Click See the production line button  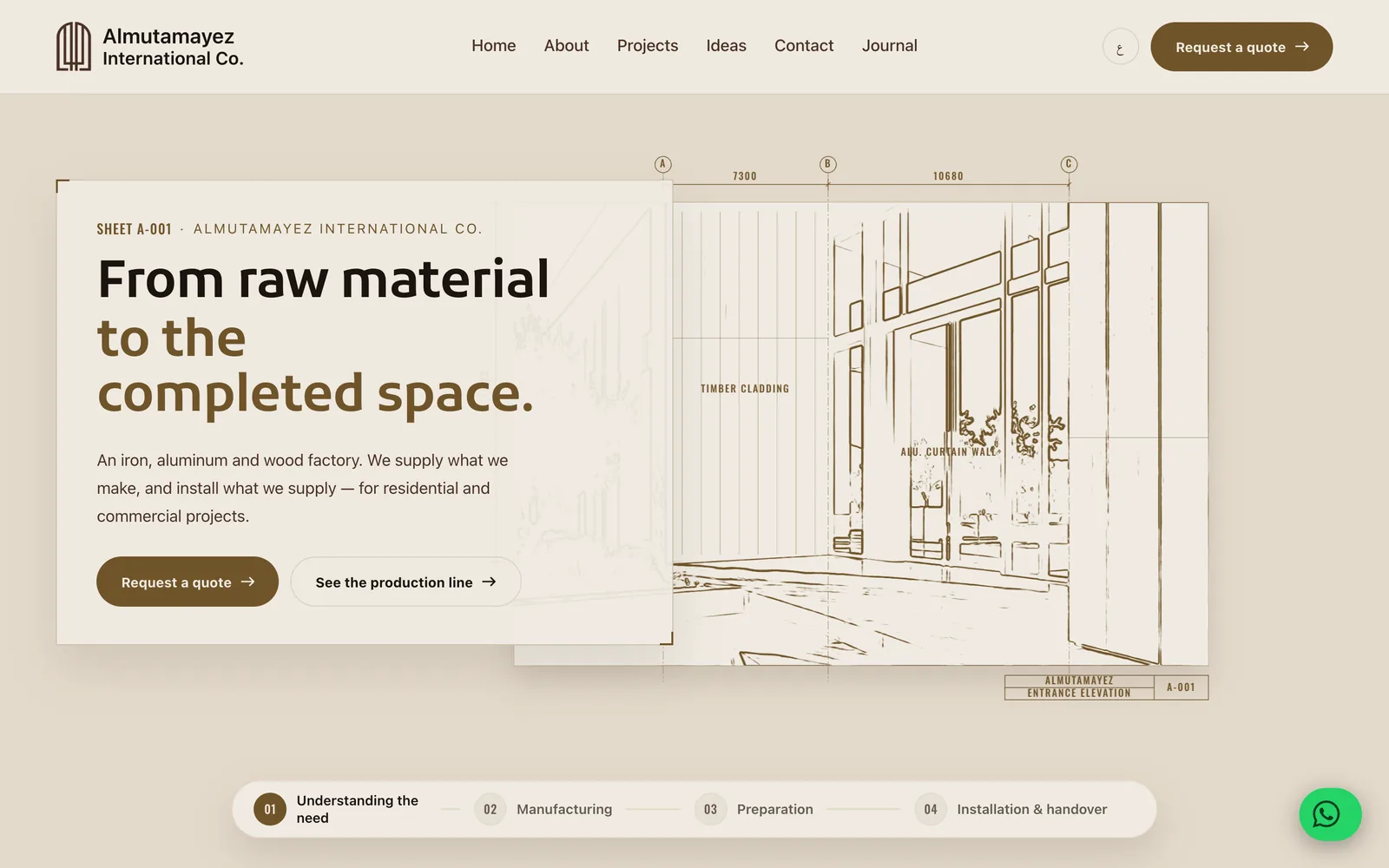point(405,582)
